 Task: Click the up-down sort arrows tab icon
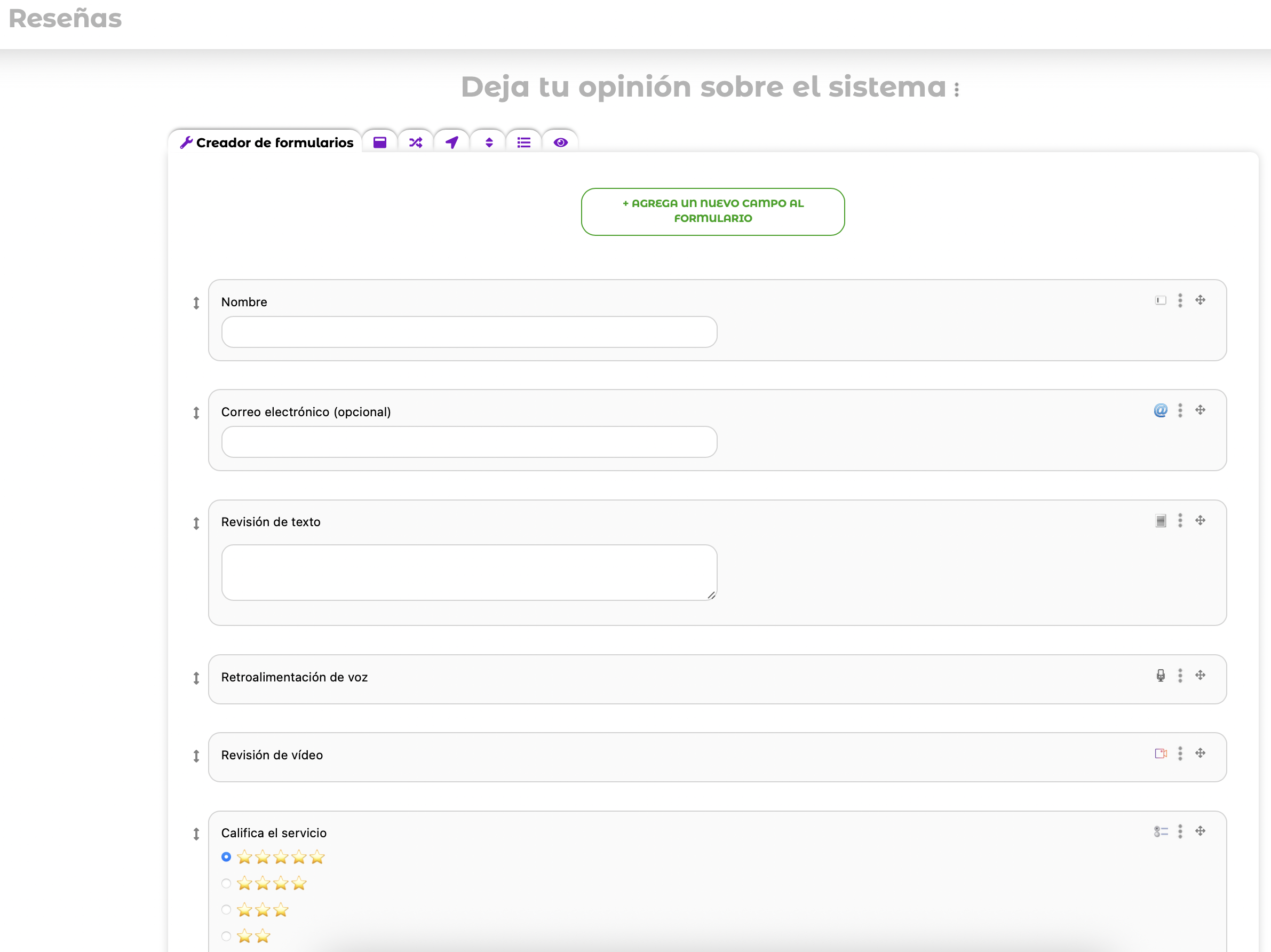point(489,142)
